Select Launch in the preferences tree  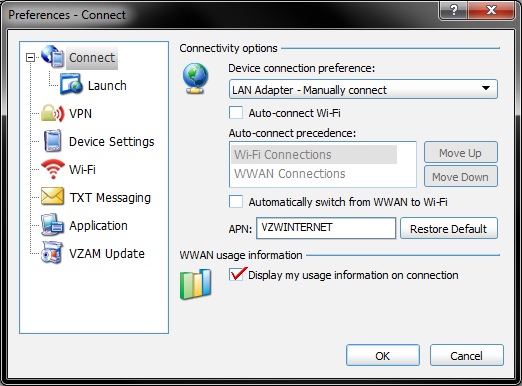(107, 86)
